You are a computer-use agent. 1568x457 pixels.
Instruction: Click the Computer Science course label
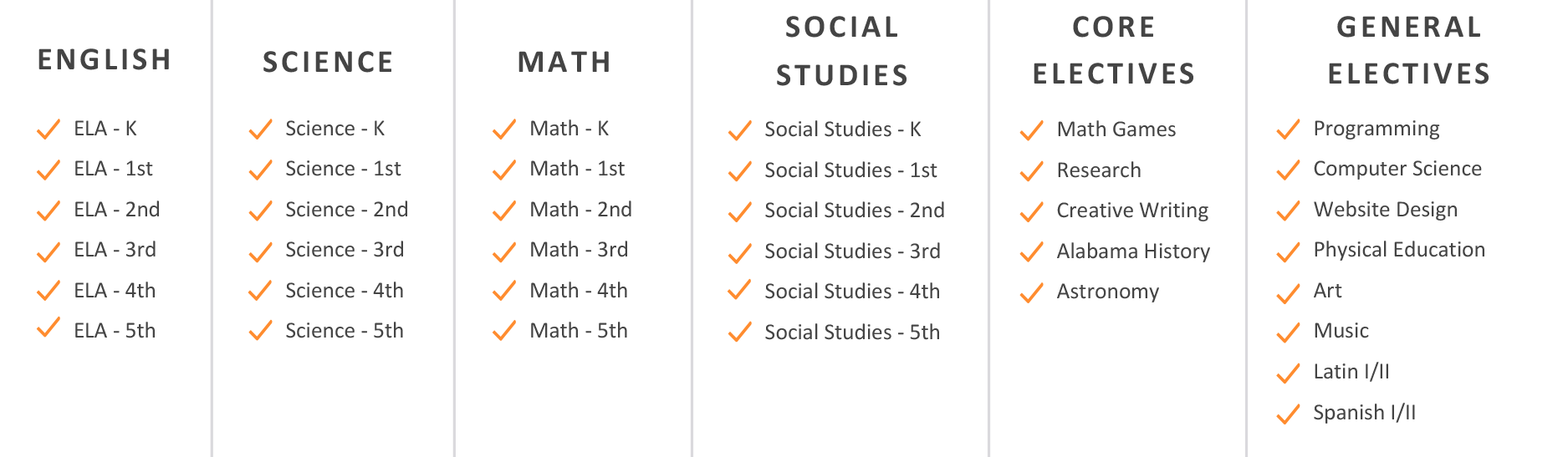(1397, 169)
